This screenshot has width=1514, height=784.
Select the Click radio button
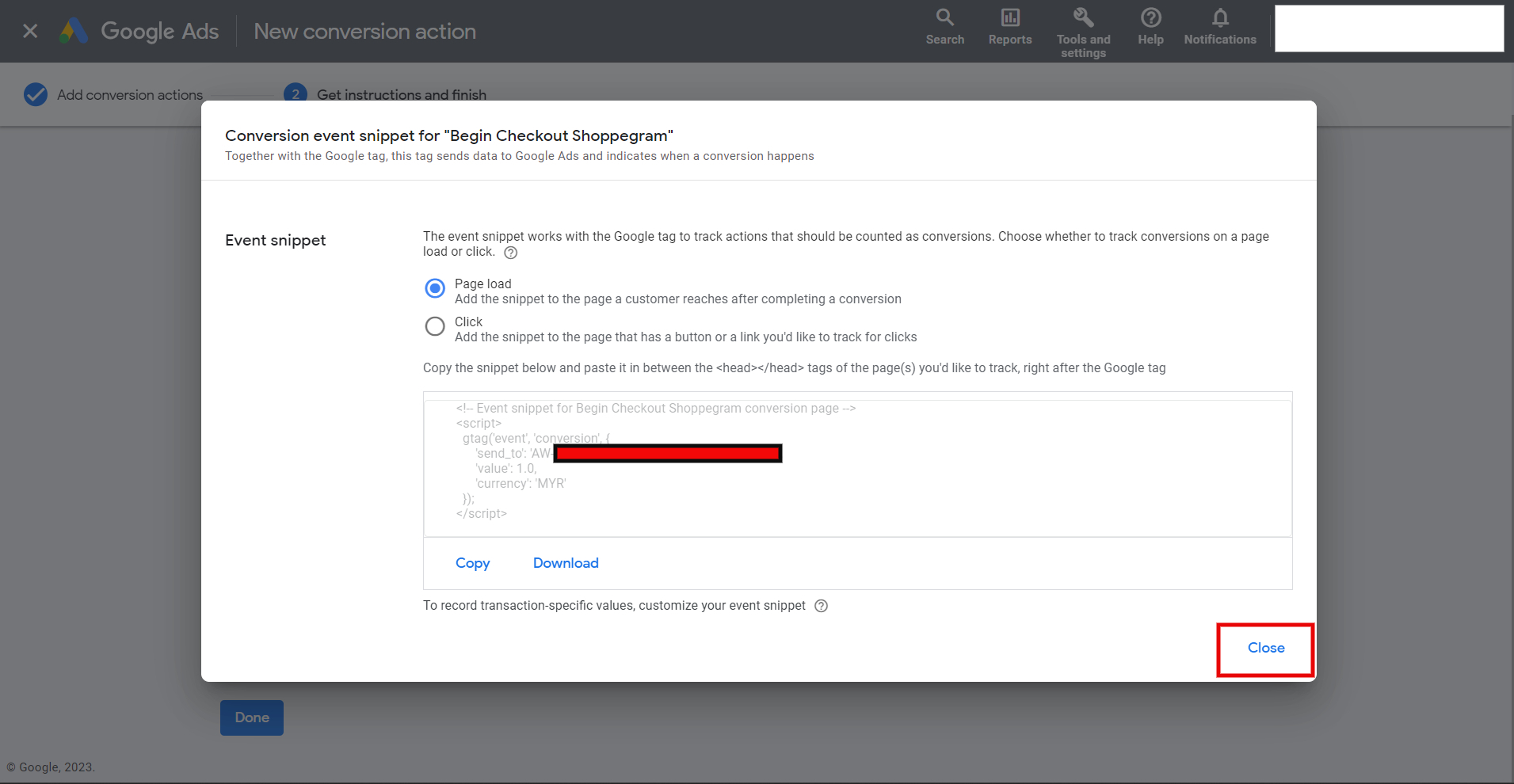coord(435,326)
